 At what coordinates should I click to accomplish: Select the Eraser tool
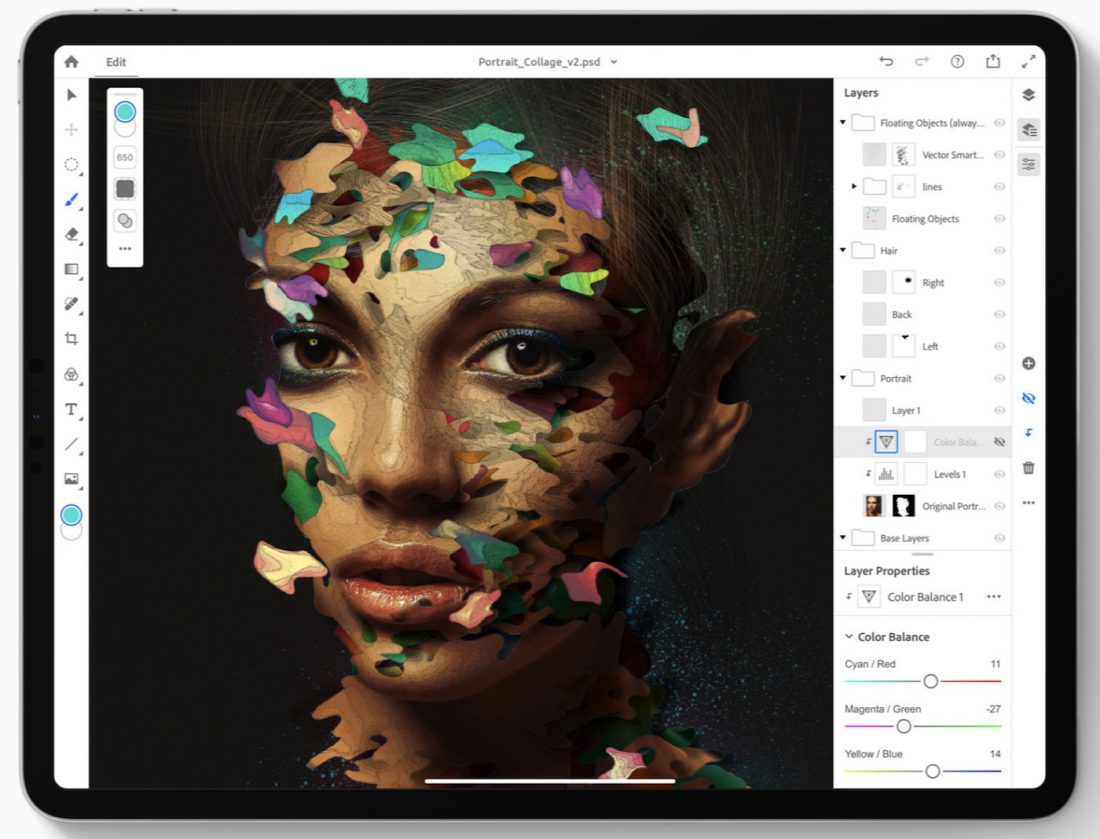click(x=71, y=235)
